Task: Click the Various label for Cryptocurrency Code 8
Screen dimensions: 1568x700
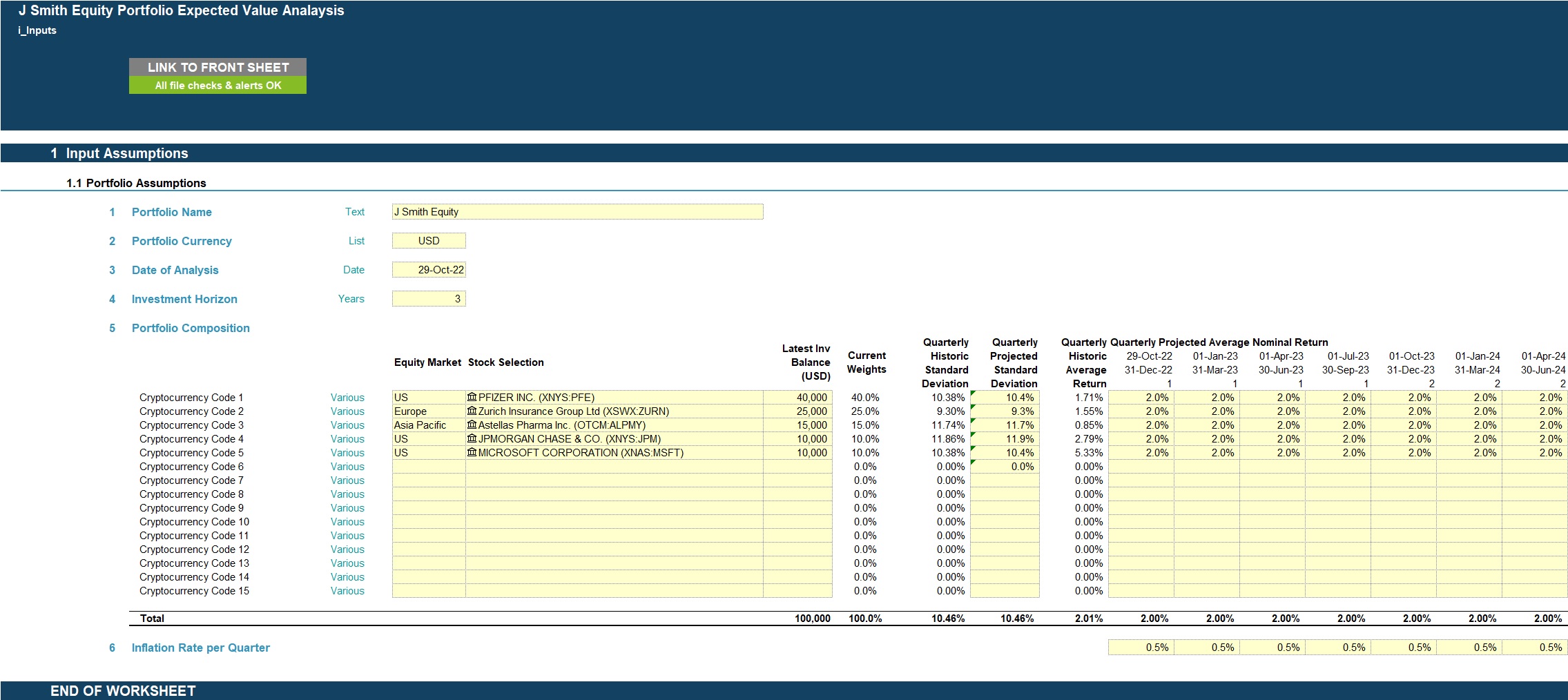Action: click(x=347, y=494)
